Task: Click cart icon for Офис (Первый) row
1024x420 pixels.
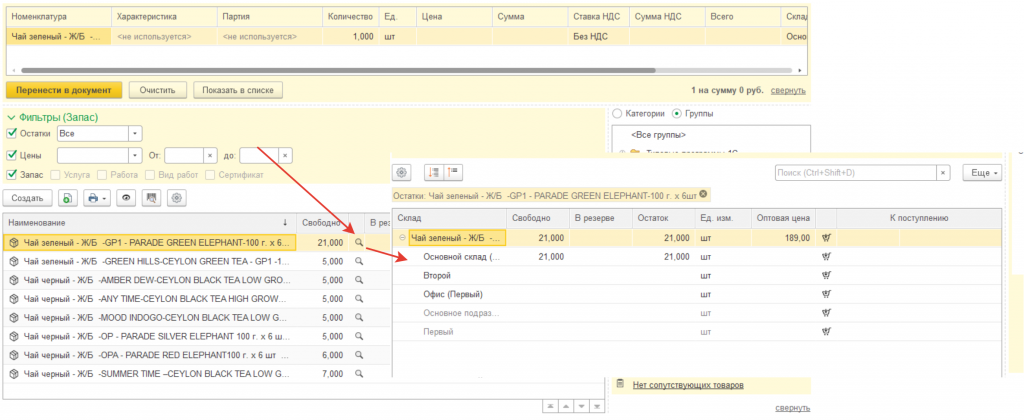Action: pyautogui.click(x=826, y=294)
